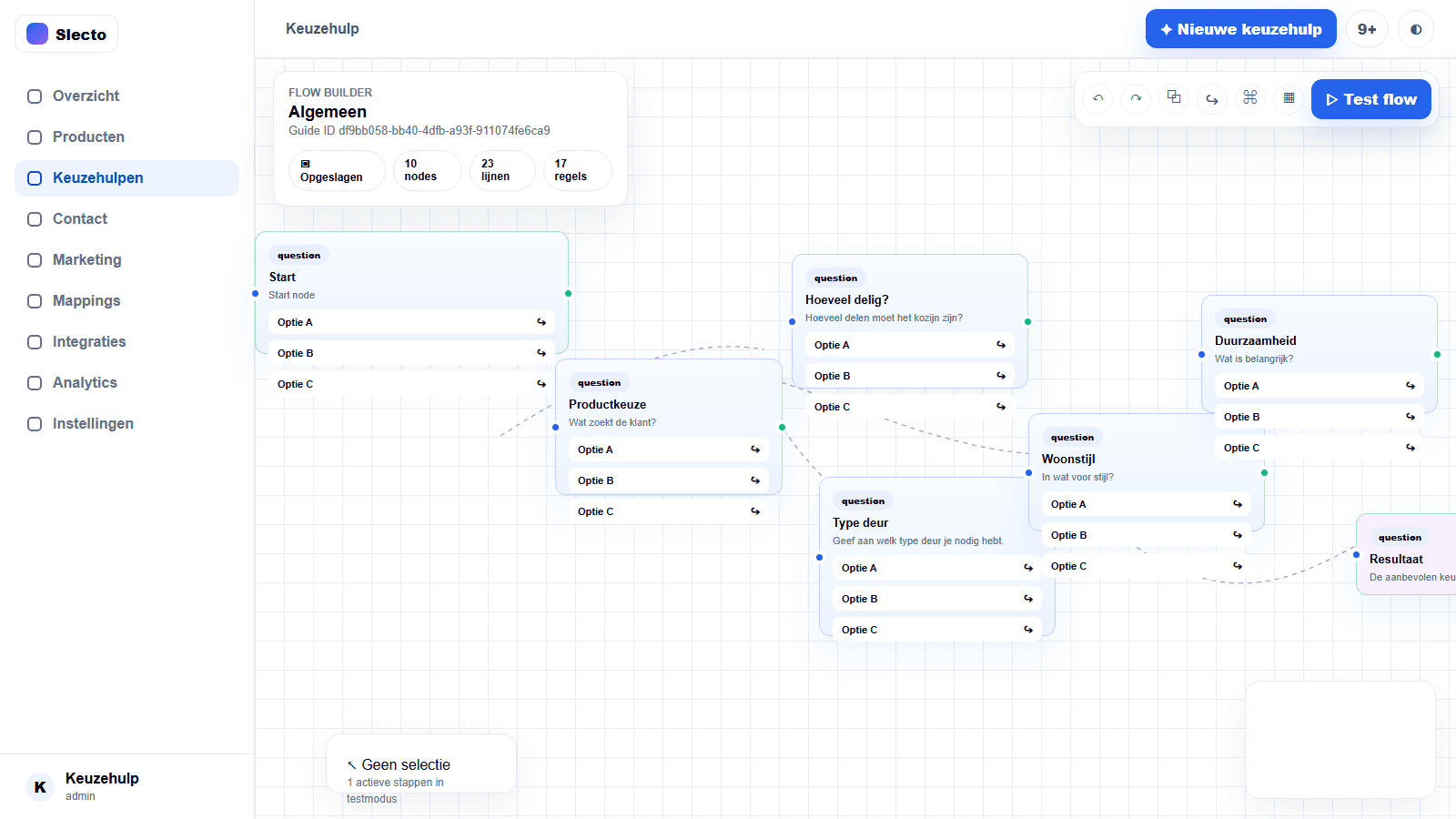Select the Hoeveel delig? node title
The height and width of the screenshot is (819, 1456).
click(x=846, y=299)
